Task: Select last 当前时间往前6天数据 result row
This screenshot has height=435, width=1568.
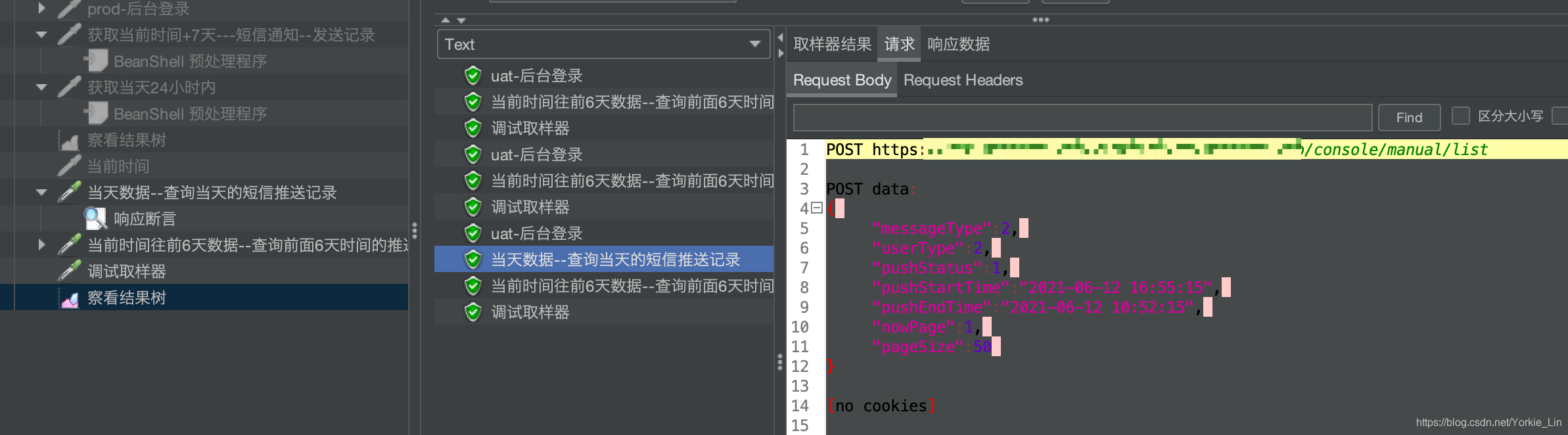Action: point(604,286)
